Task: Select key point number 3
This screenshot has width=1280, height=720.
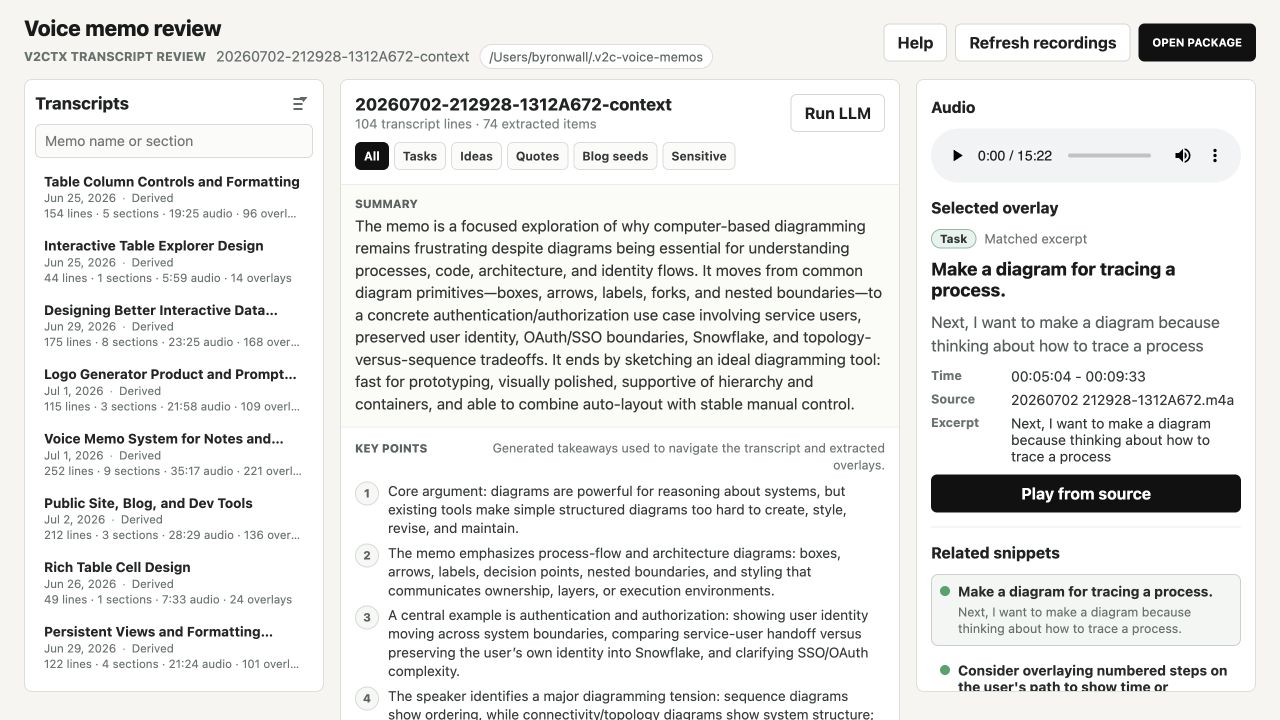Action: point(618,643)
